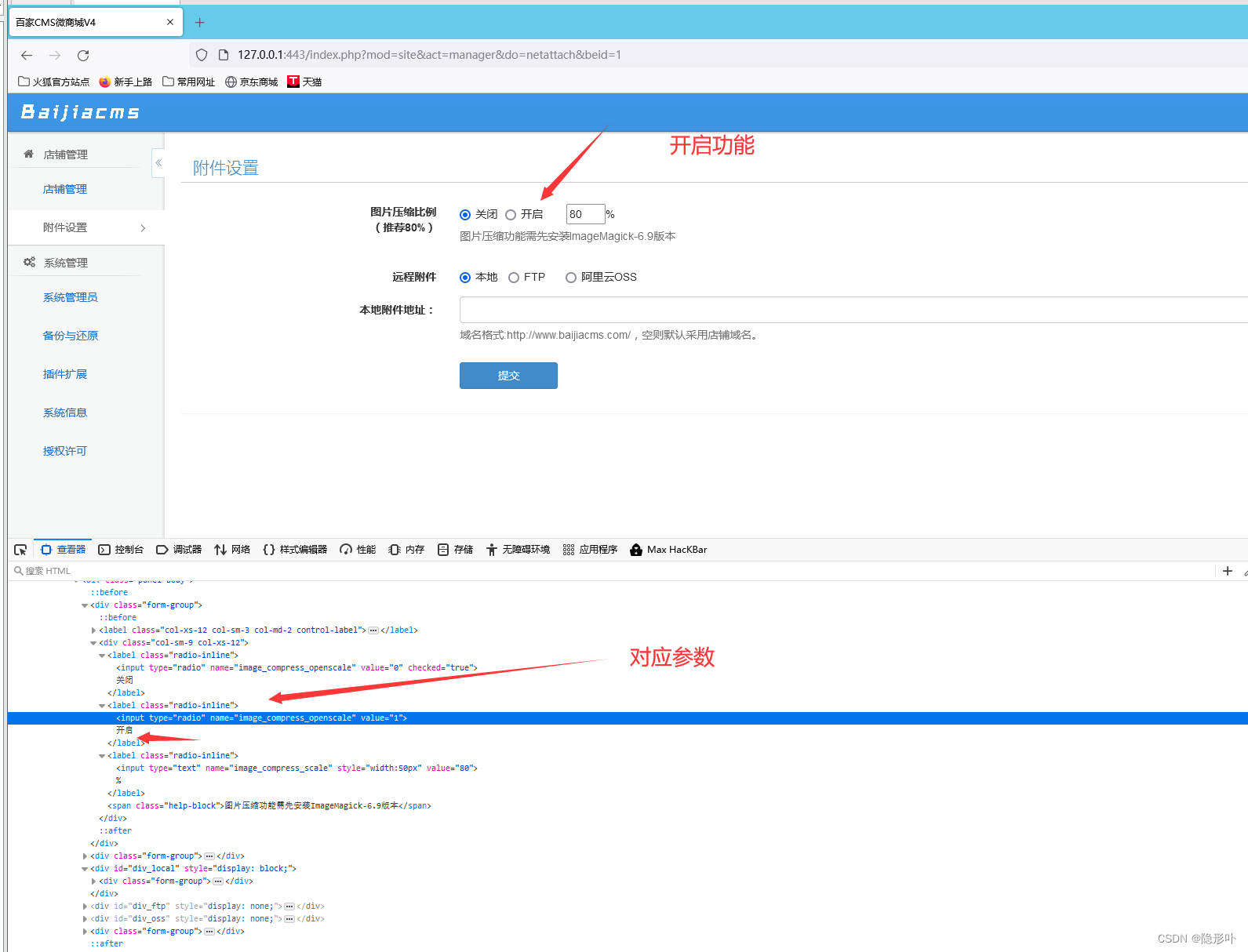The width and height of the screenshot is (1248, 952).
Task: Open 店铺管理 sidebar link
Action: 65,189
